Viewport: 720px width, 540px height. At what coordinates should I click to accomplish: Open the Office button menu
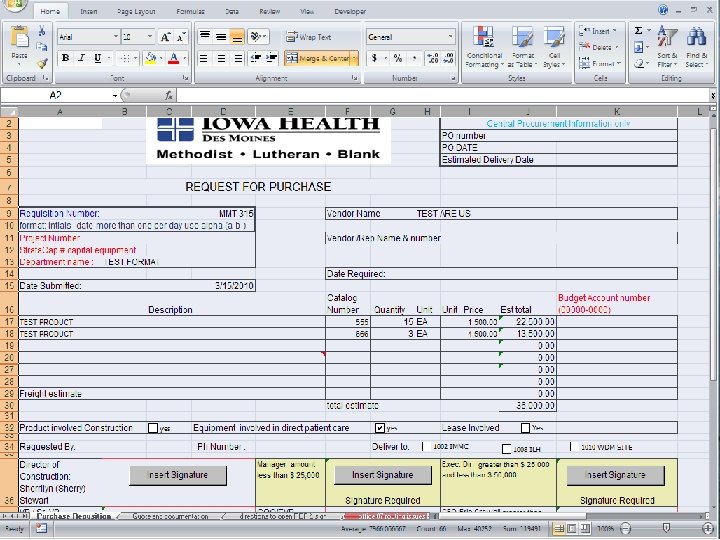tap(15, 5)
